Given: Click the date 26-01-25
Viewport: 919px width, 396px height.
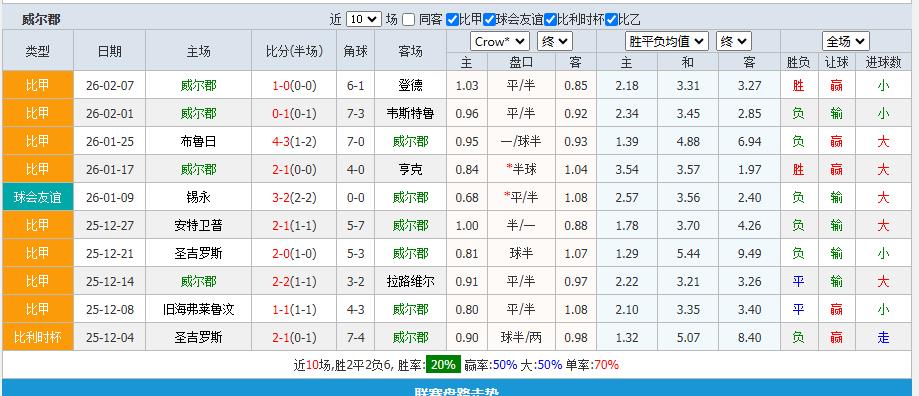Looking at the screenshot, I should [x=110, y=142].
